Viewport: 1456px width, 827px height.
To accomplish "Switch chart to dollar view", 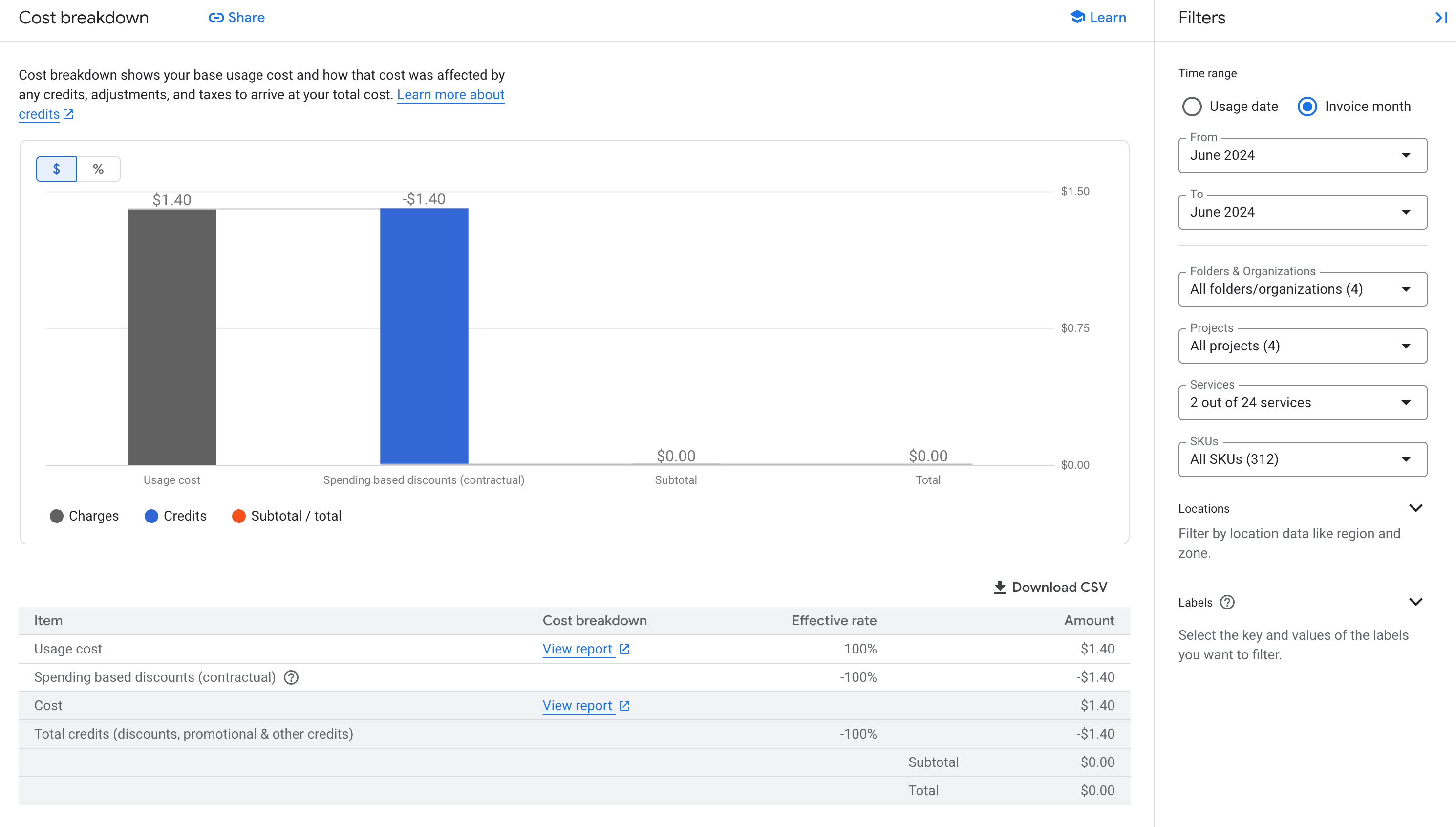I will point(56,169).
